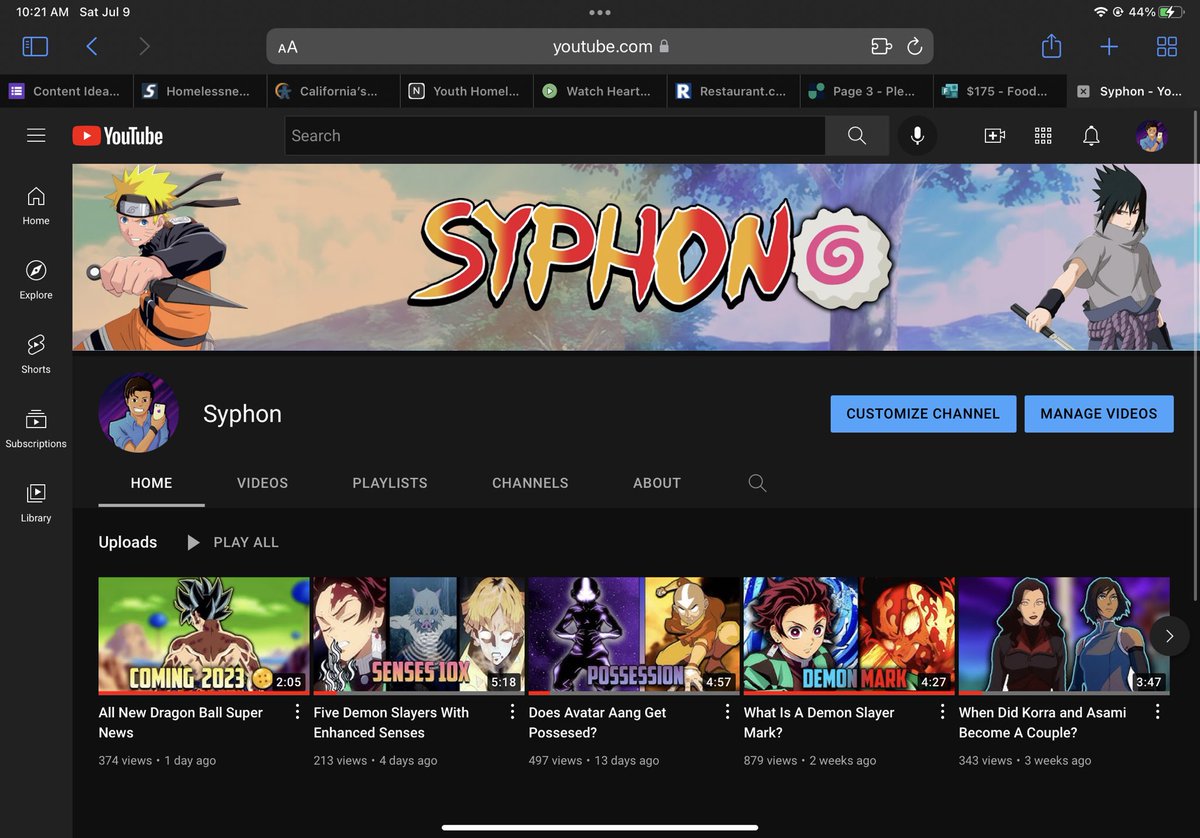Screen dimensions: 1200x838
Task: Open Does Avatar Aang Get Possesed title
Action: pyautogui.click(x=598, y=722)
